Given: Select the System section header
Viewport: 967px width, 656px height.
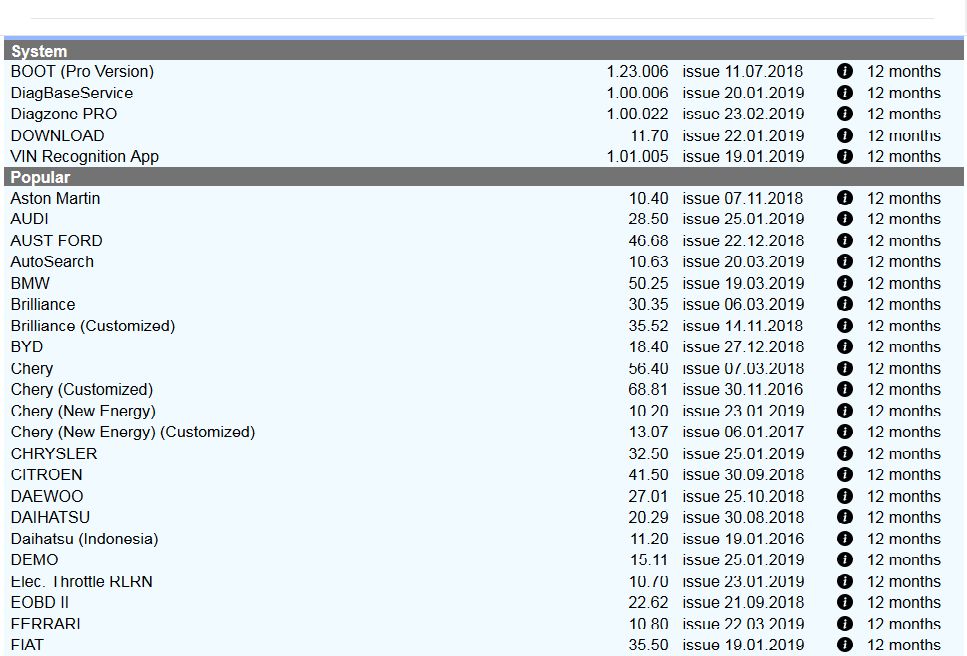Looking at the screenshot, I should pos(484,51).
